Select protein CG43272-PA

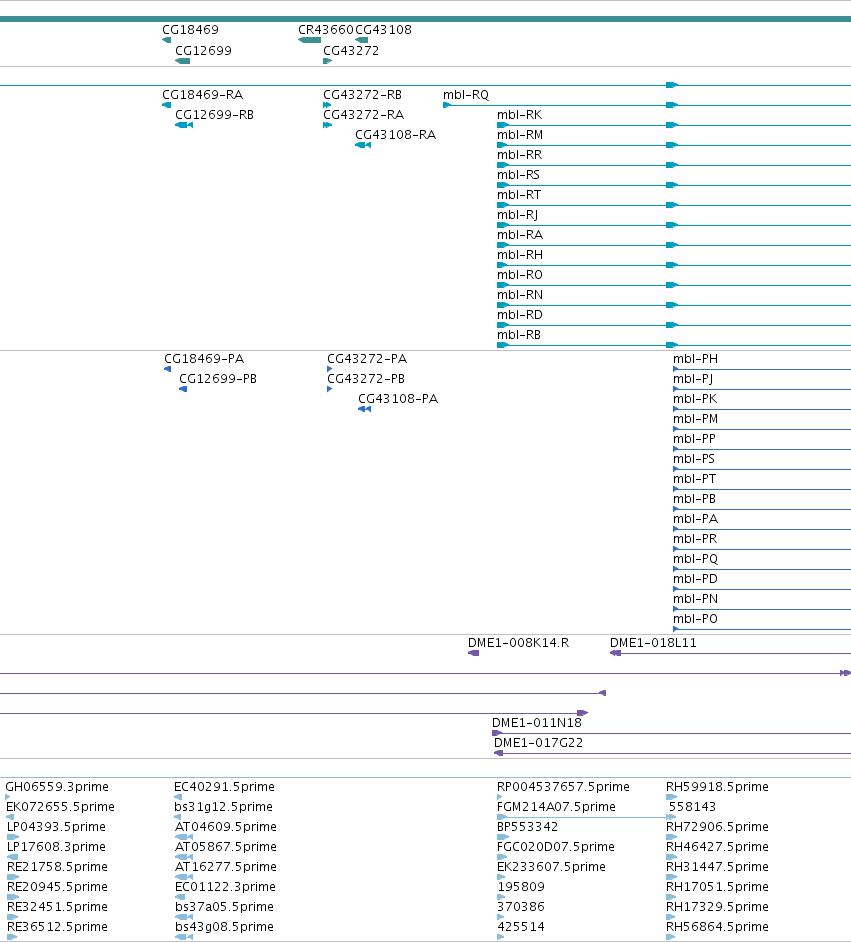[367, 359]
